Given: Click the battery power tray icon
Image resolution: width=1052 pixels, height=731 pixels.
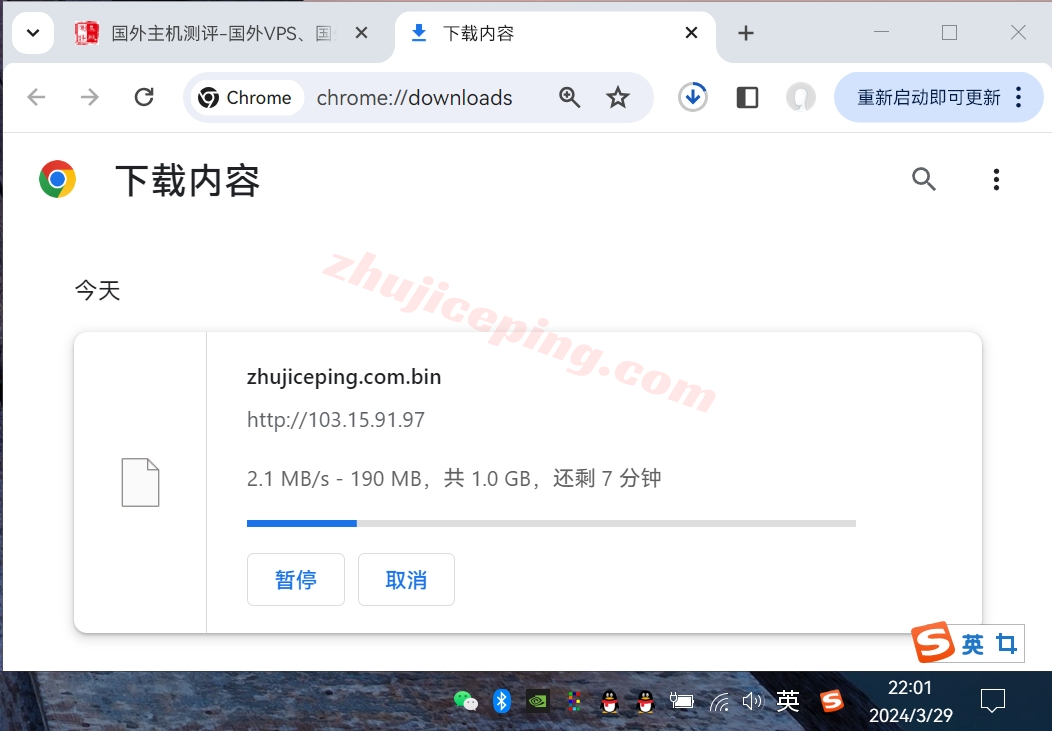Looking at the screenshot, I should click(x=681, y=701).
